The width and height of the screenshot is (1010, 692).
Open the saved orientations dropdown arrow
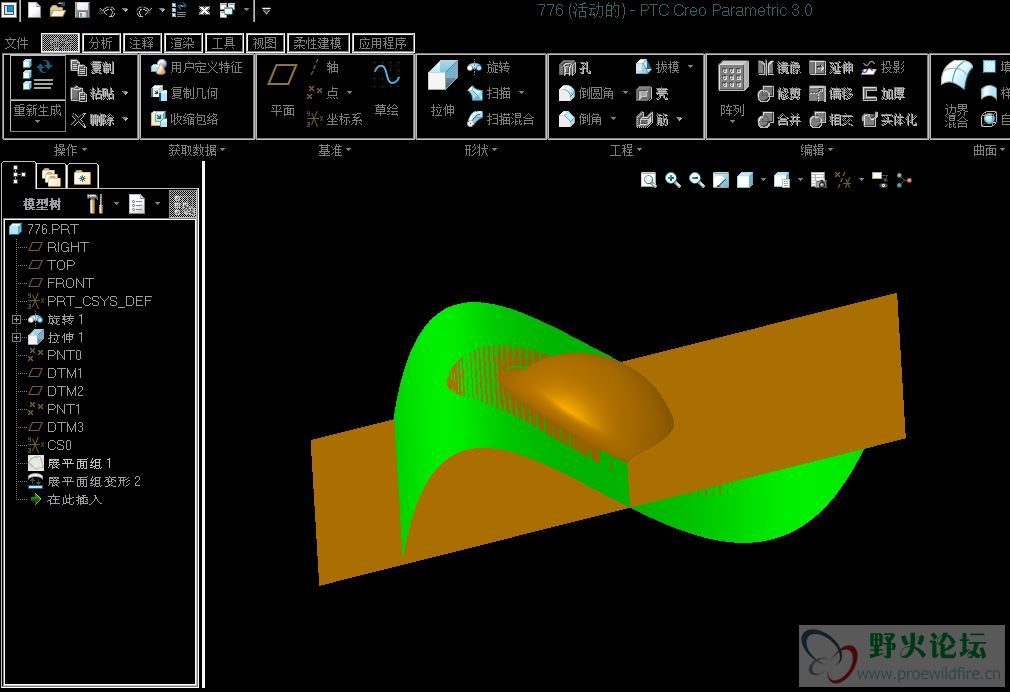(800, 180)
